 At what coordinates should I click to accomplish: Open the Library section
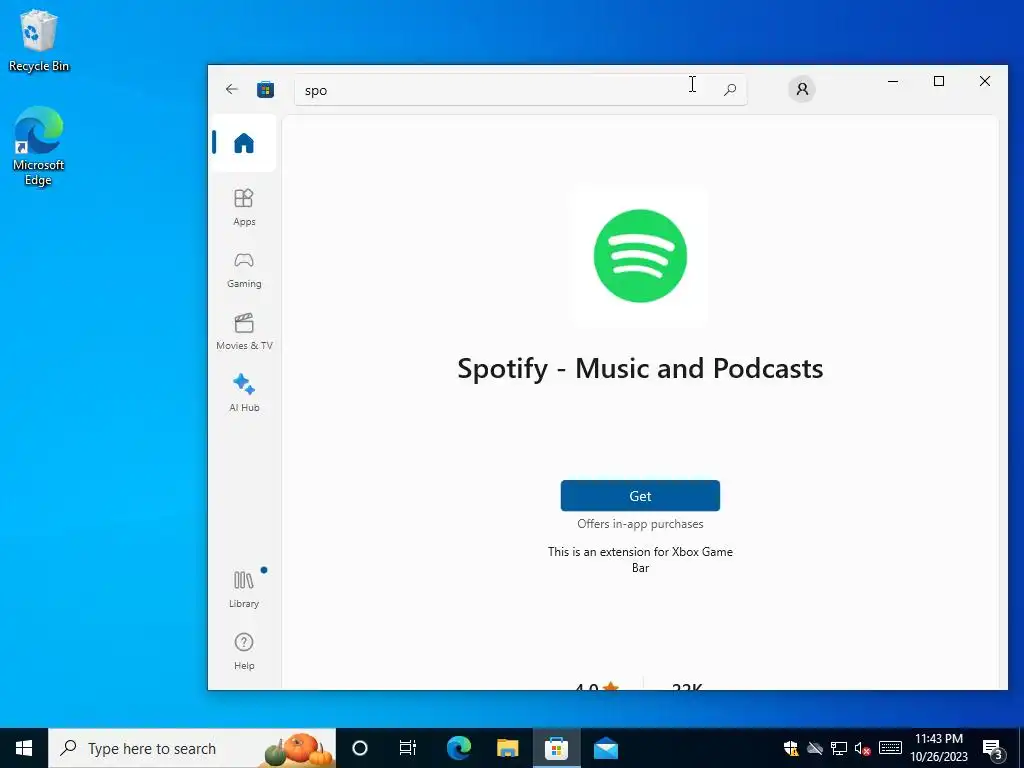[244, 588]
